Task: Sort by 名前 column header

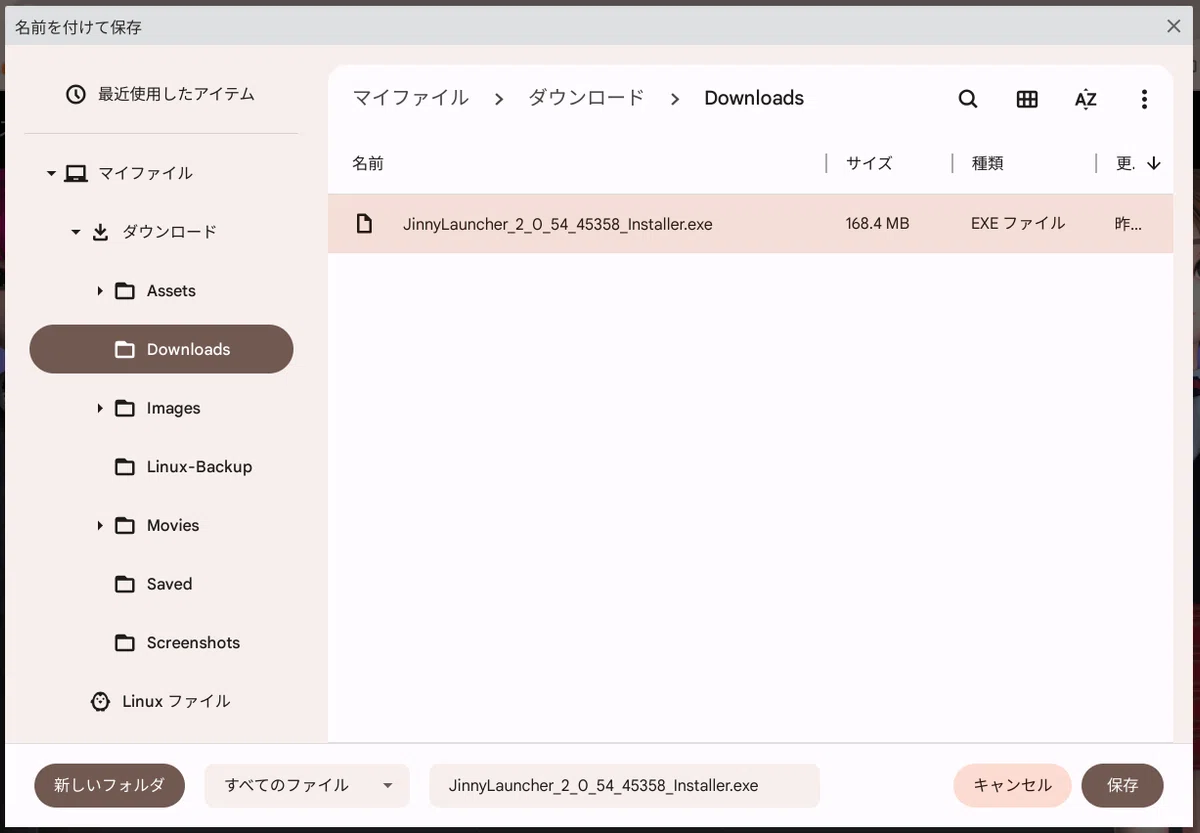Action: (368, 163)
